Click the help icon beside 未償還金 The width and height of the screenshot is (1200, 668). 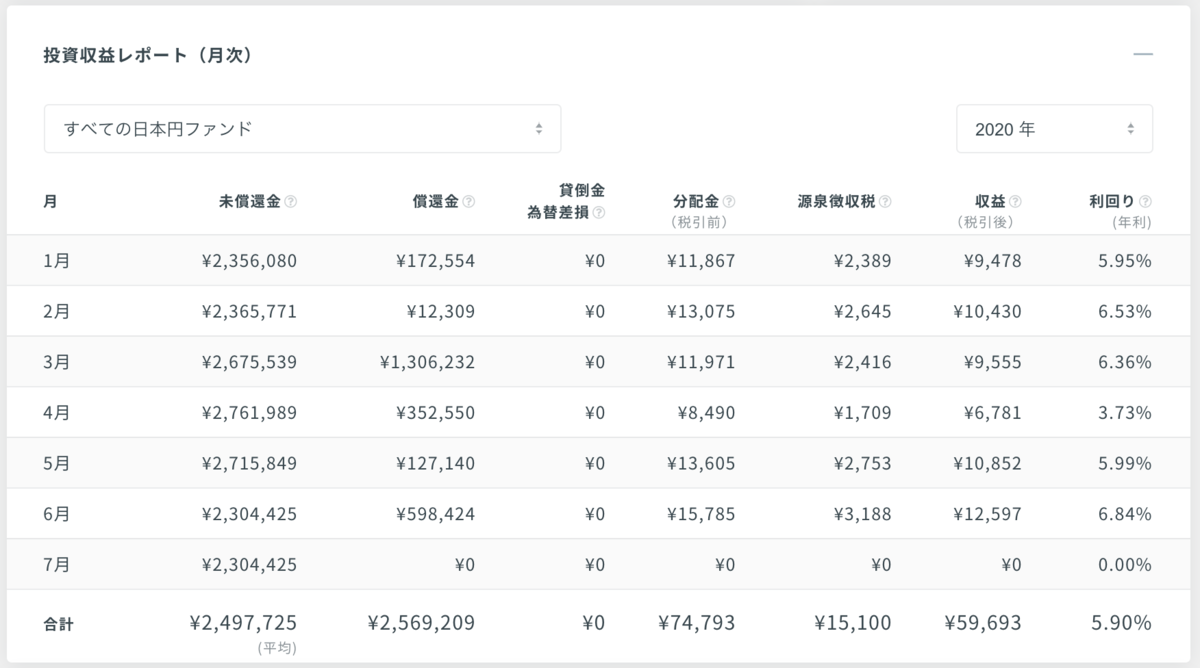291,201
